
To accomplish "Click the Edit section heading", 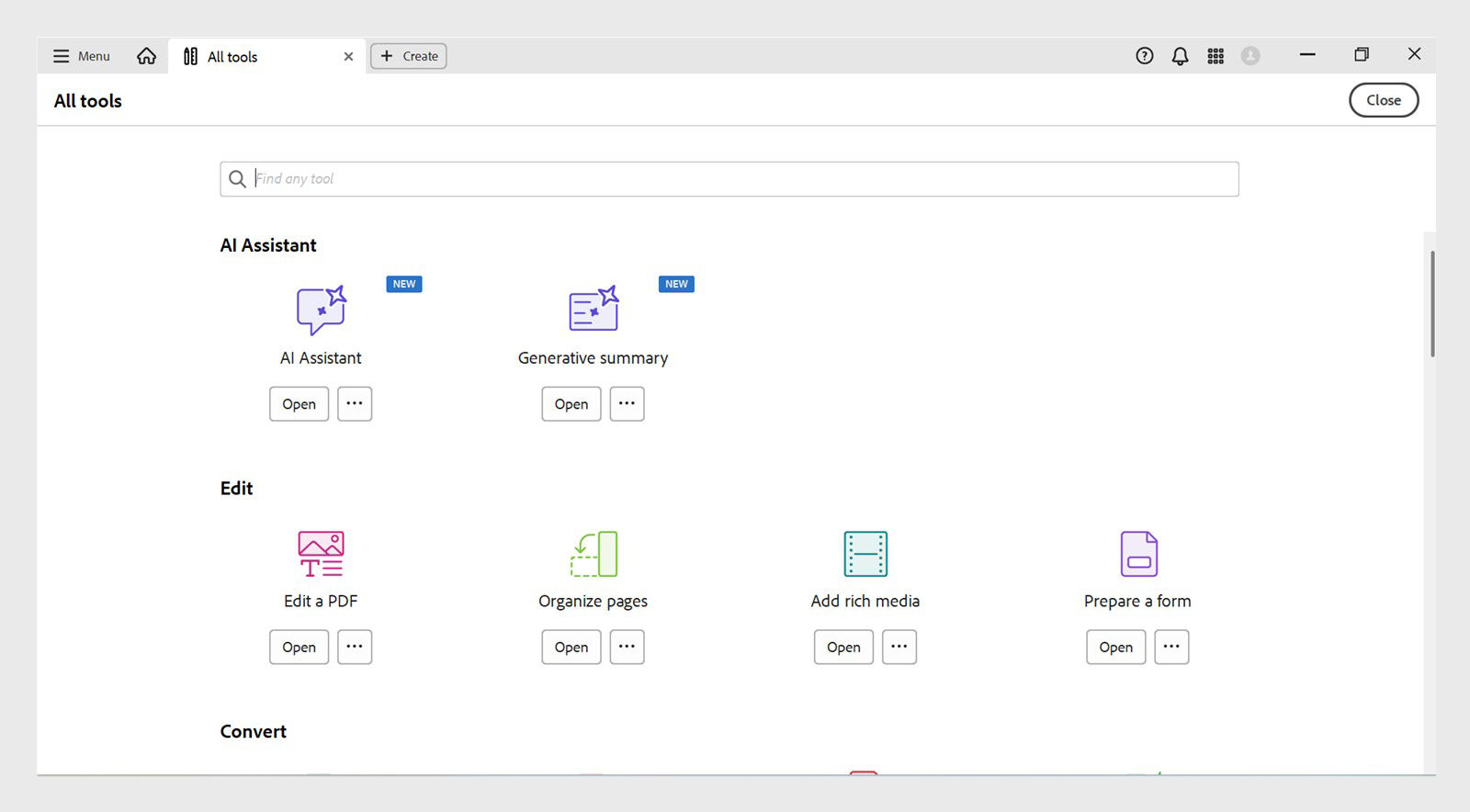I will (236, 489).
